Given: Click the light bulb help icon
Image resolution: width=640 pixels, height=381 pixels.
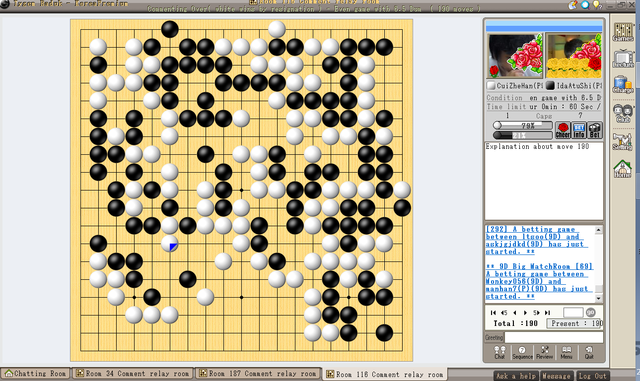Looking at the screenshot, I should (x=597, y=4).
